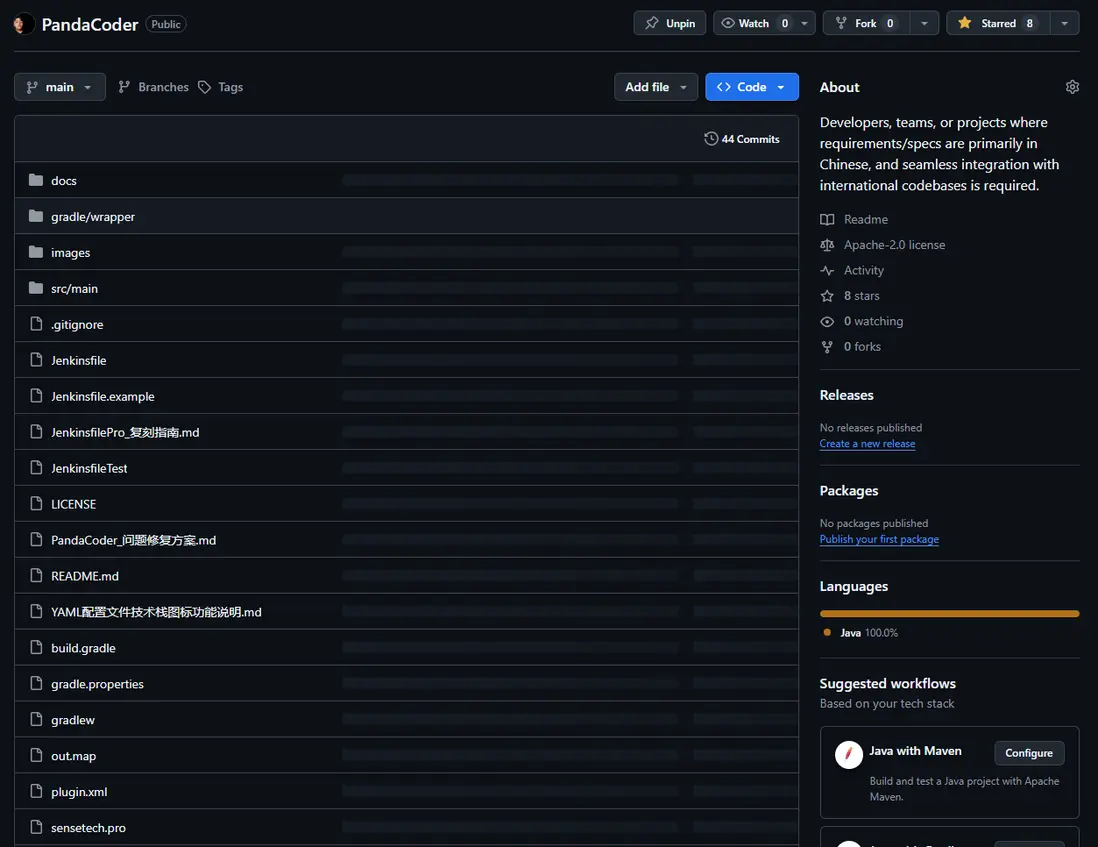Click the commits history clock icon
This screenshot has height=847, width=1098.
click(711, 139)
